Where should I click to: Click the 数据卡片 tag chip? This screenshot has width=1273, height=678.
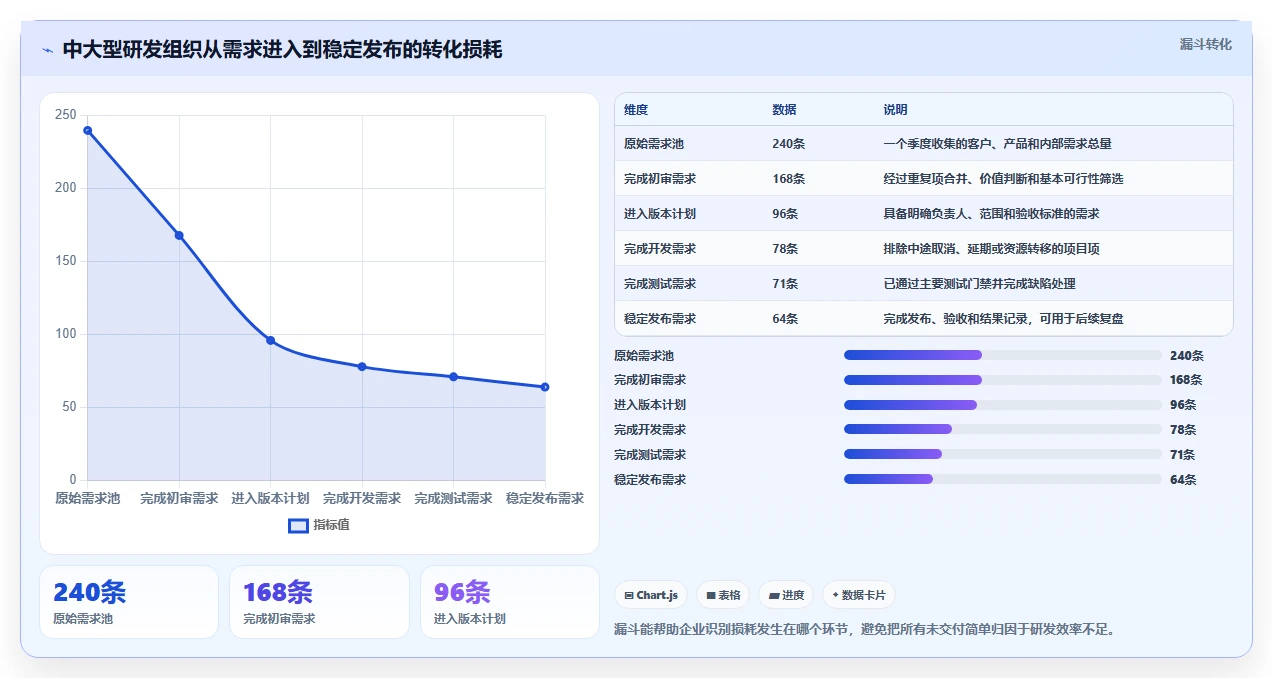[x=859, y=595]
